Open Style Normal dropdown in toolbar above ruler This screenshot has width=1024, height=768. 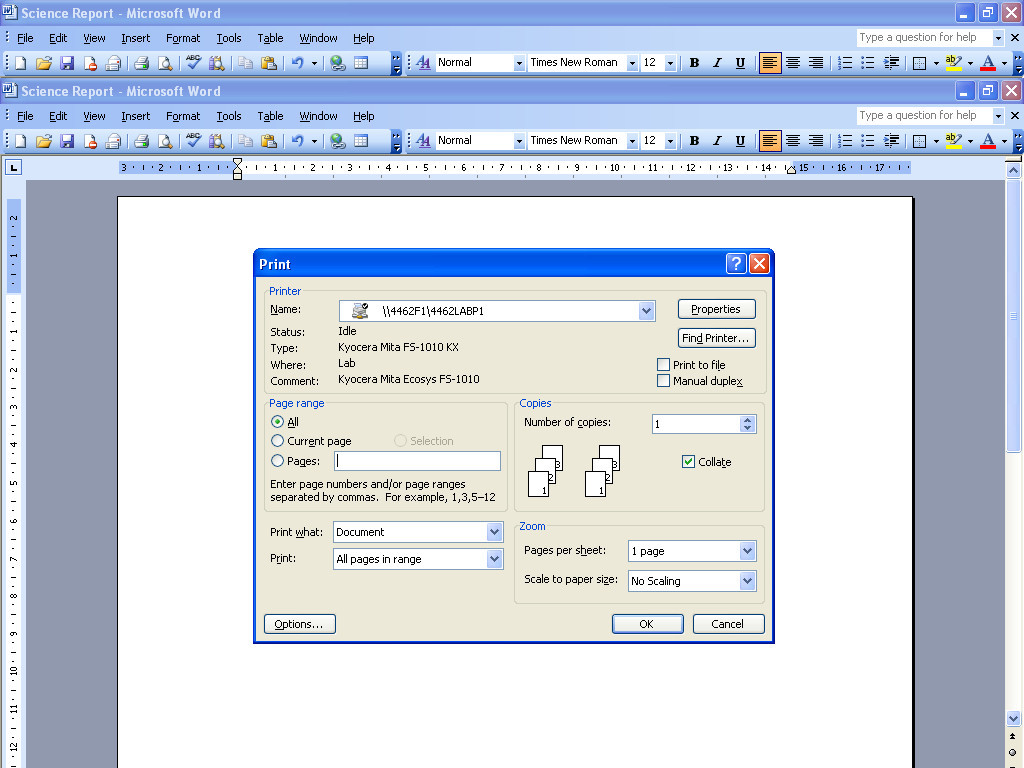point(519,141)
